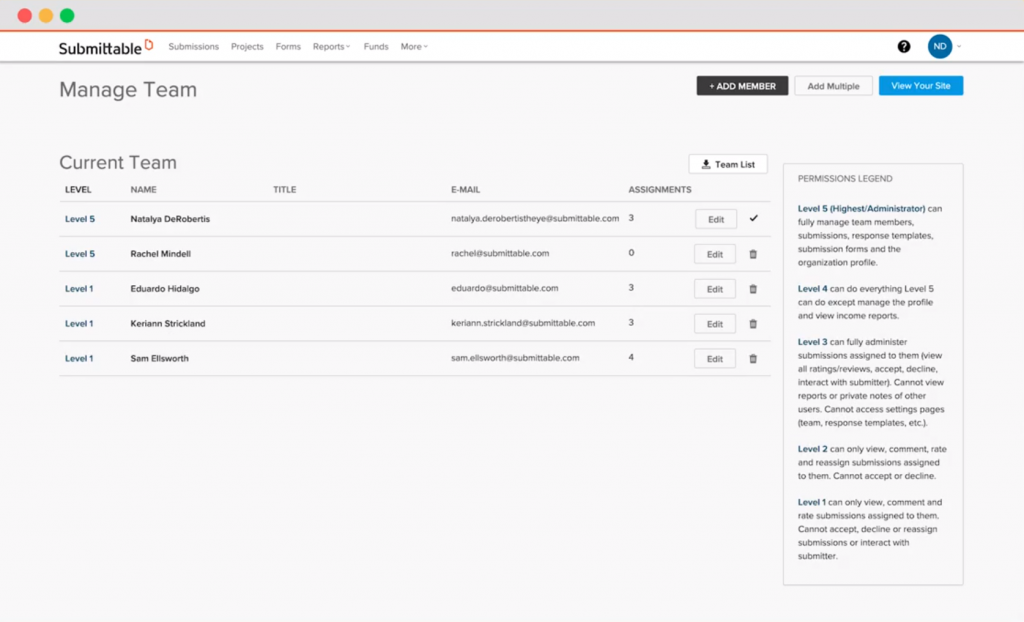
Task: Edit Keriann Strickland's team entry
Action: (x=716, y=323)
